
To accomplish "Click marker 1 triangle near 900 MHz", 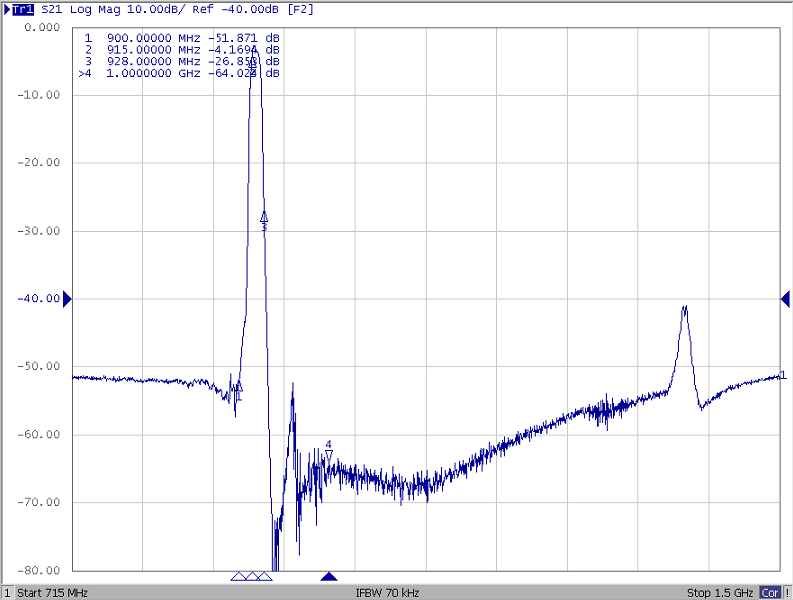I will pos(238,386).
